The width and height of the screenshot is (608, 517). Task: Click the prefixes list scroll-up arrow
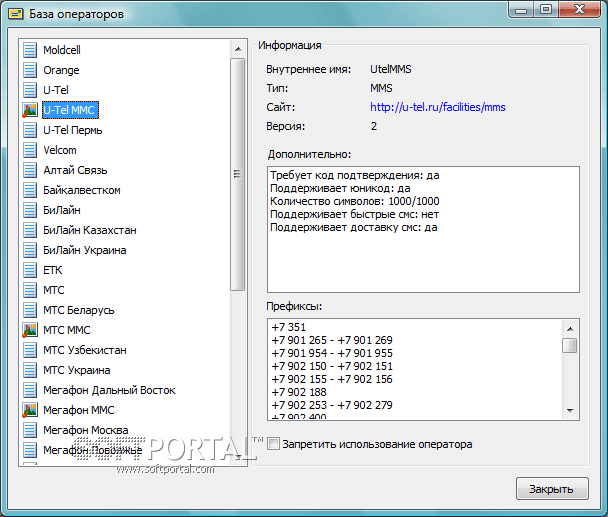[570, 329]
